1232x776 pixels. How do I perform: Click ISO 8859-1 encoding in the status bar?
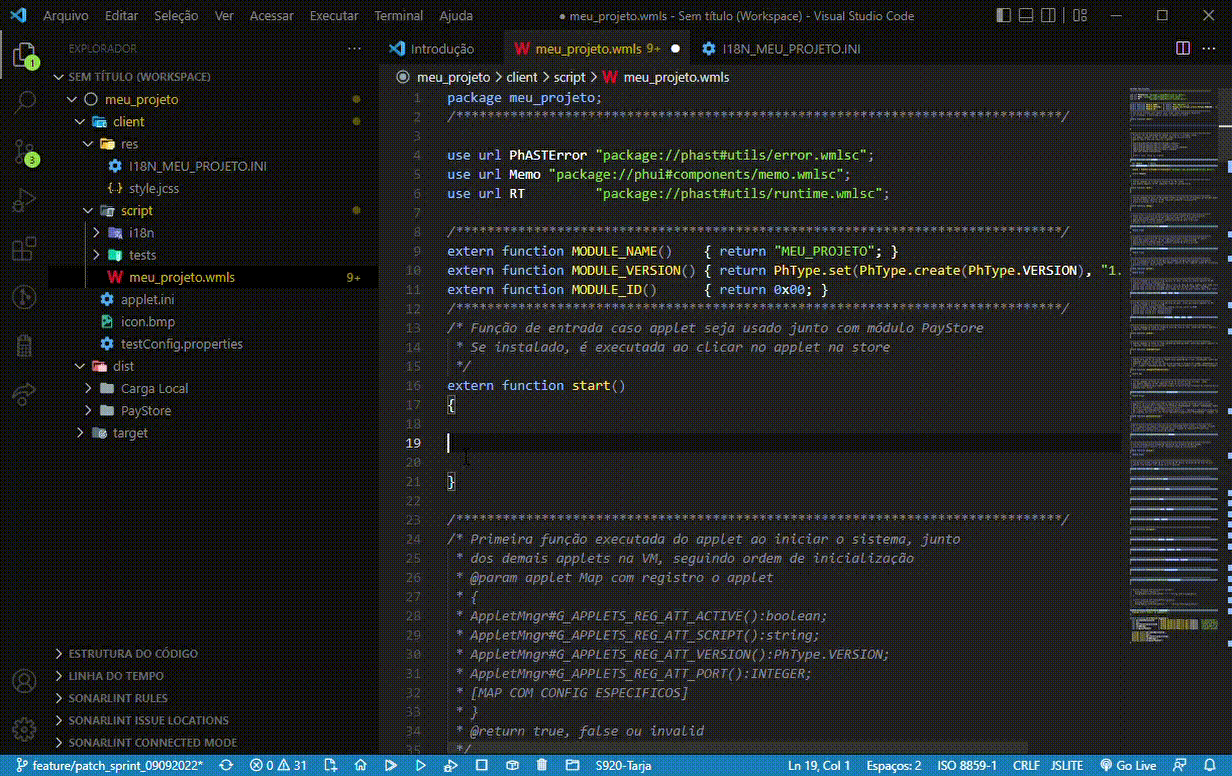coord(966,764)
